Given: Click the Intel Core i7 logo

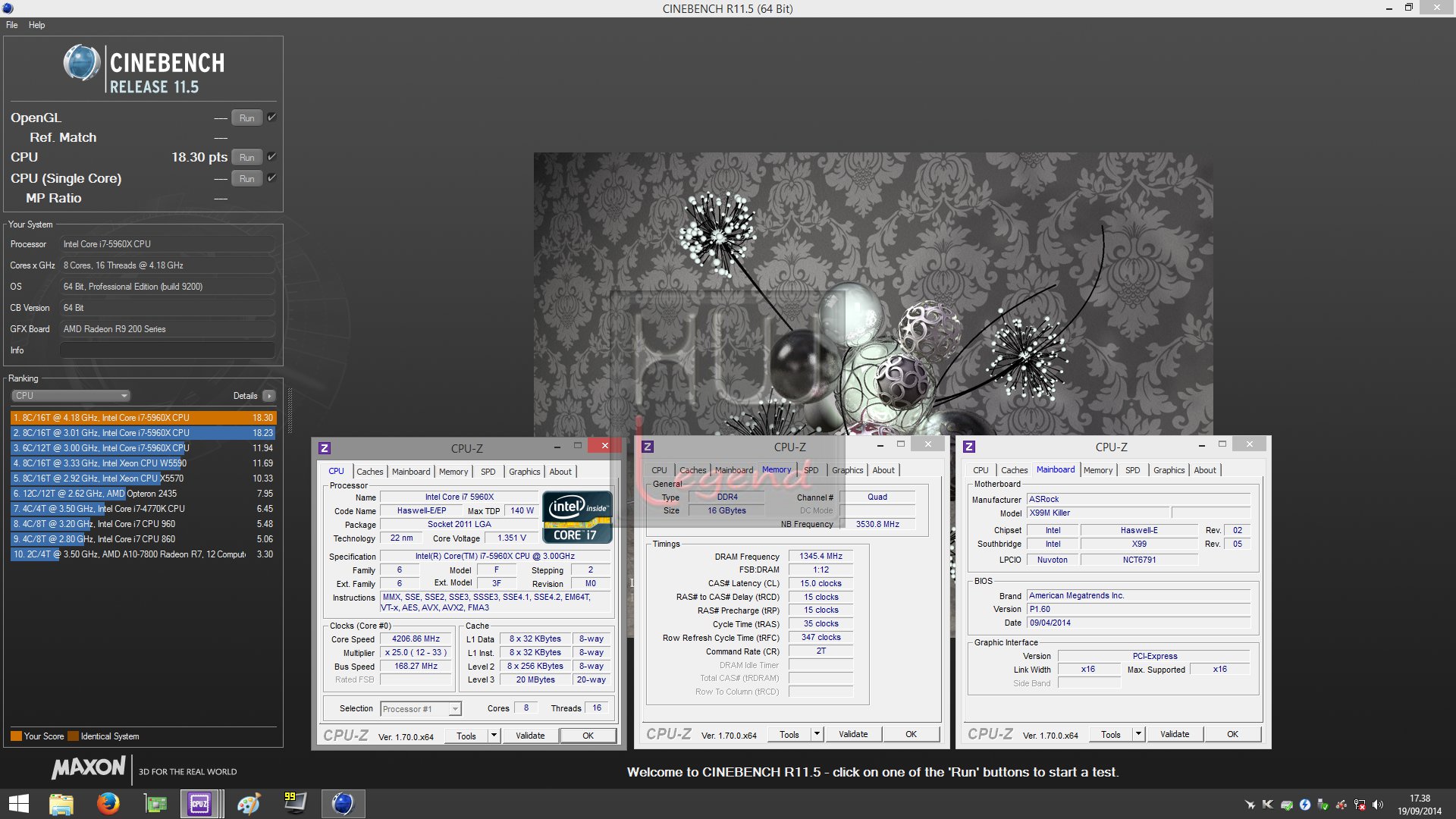Looking at the screenshot, I should click(577, 517).
